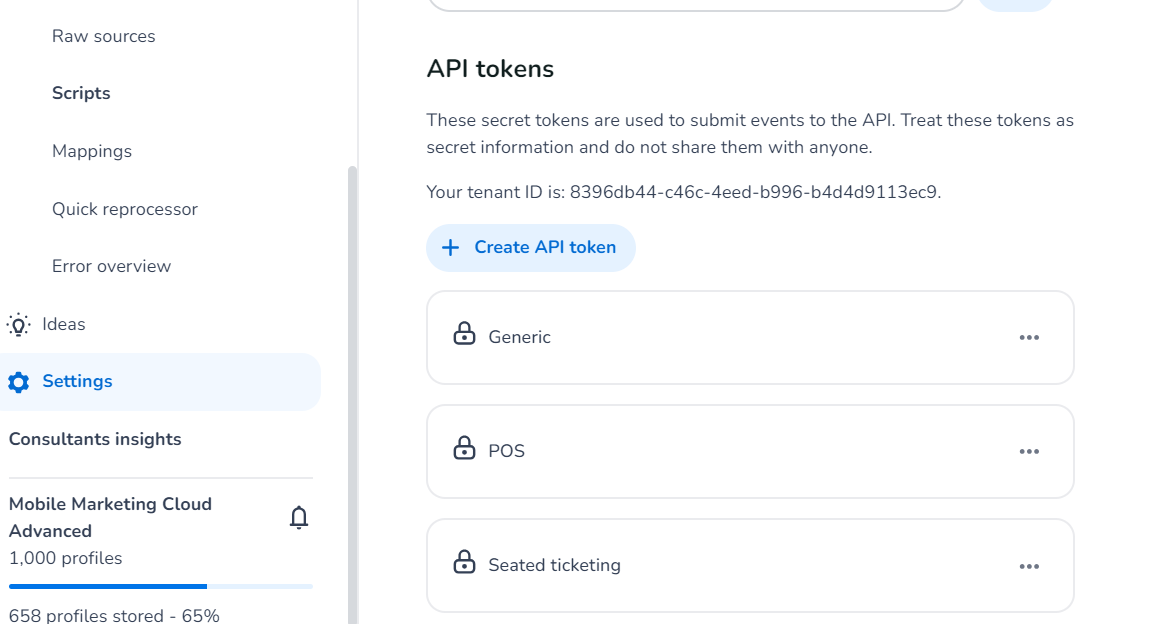The width and height of the screenshot is (1168, 624).
Task: Click the Settings gear icon
Action: pos(18,382)
